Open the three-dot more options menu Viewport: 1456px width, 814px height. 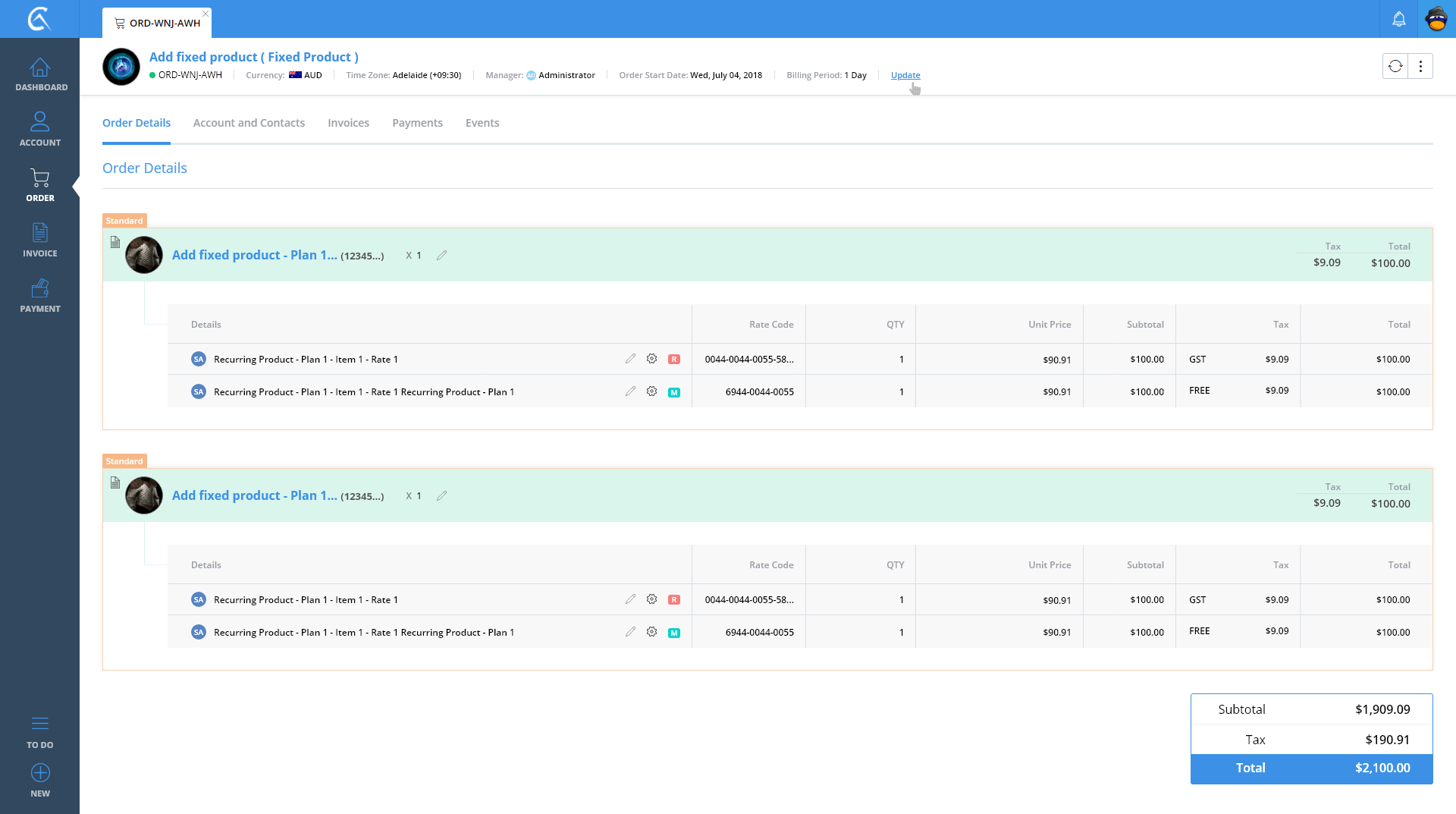pos(1420,67)
